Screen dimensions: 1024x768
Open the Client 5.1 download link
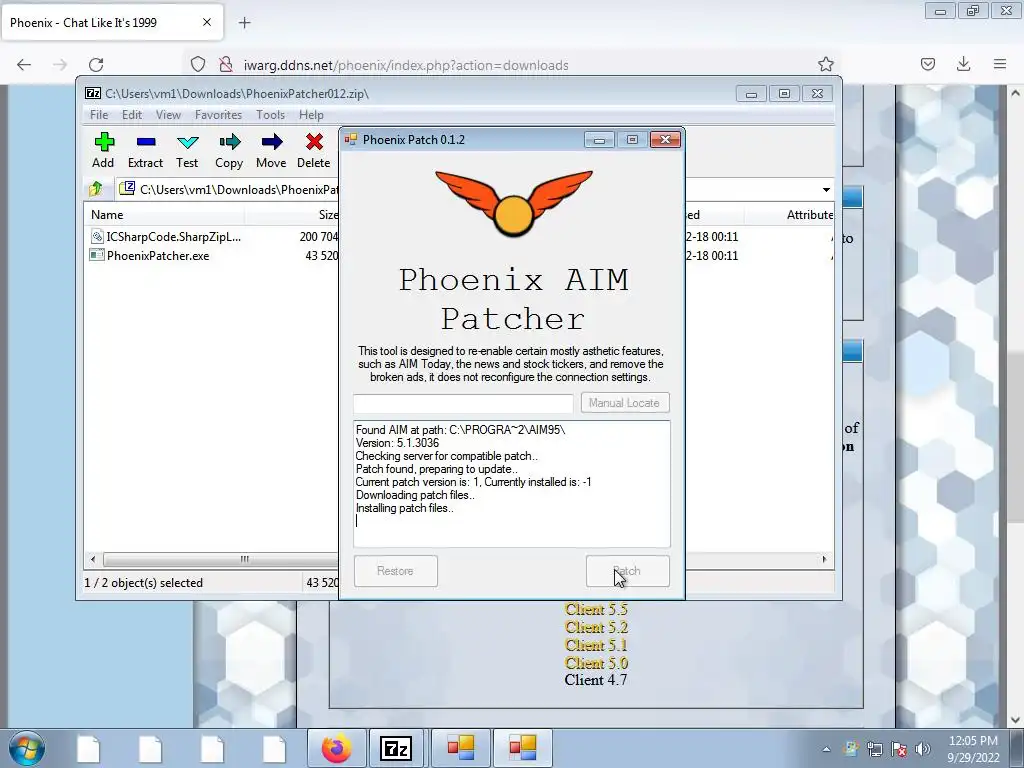point(596,645)
